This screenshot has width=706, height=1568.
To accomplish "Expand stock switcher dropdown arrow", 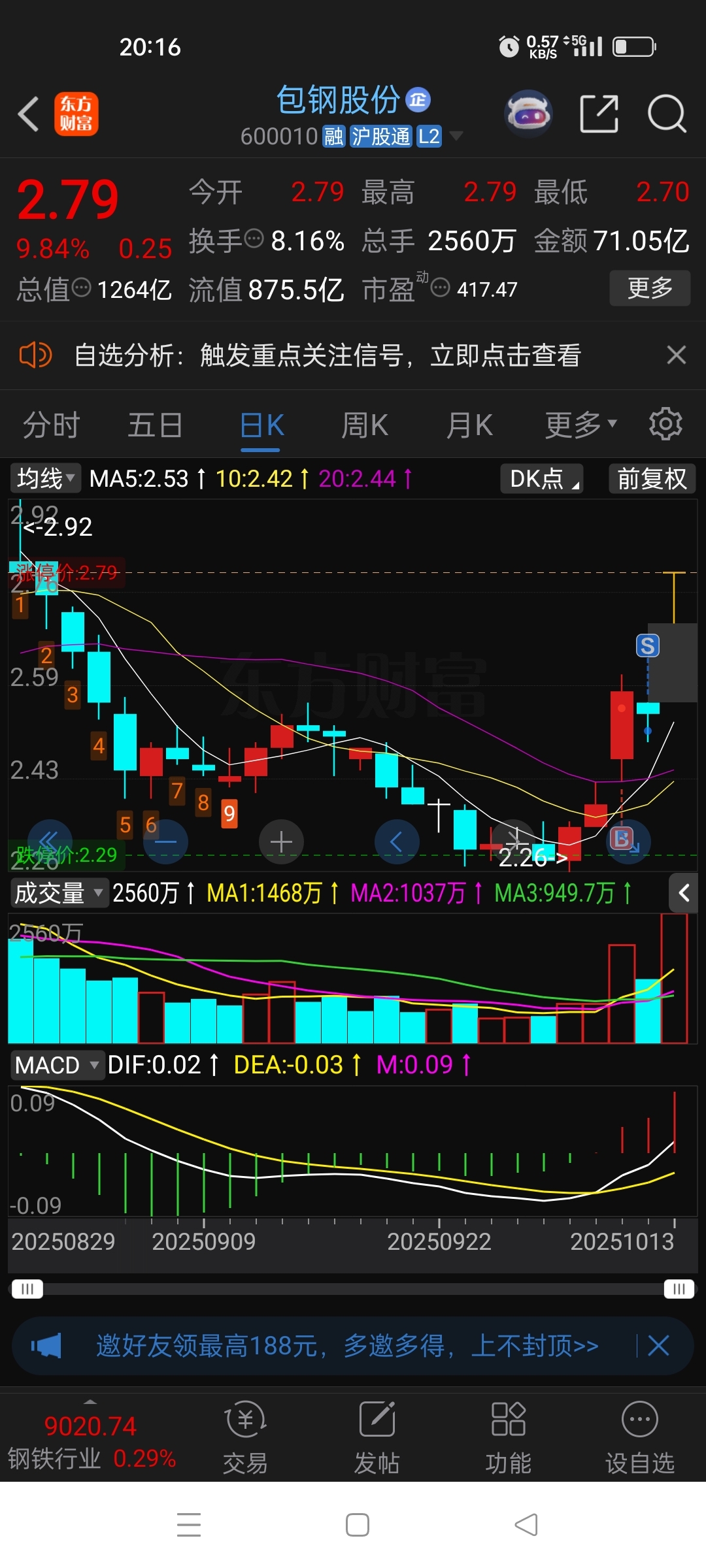I will [456, 136].
